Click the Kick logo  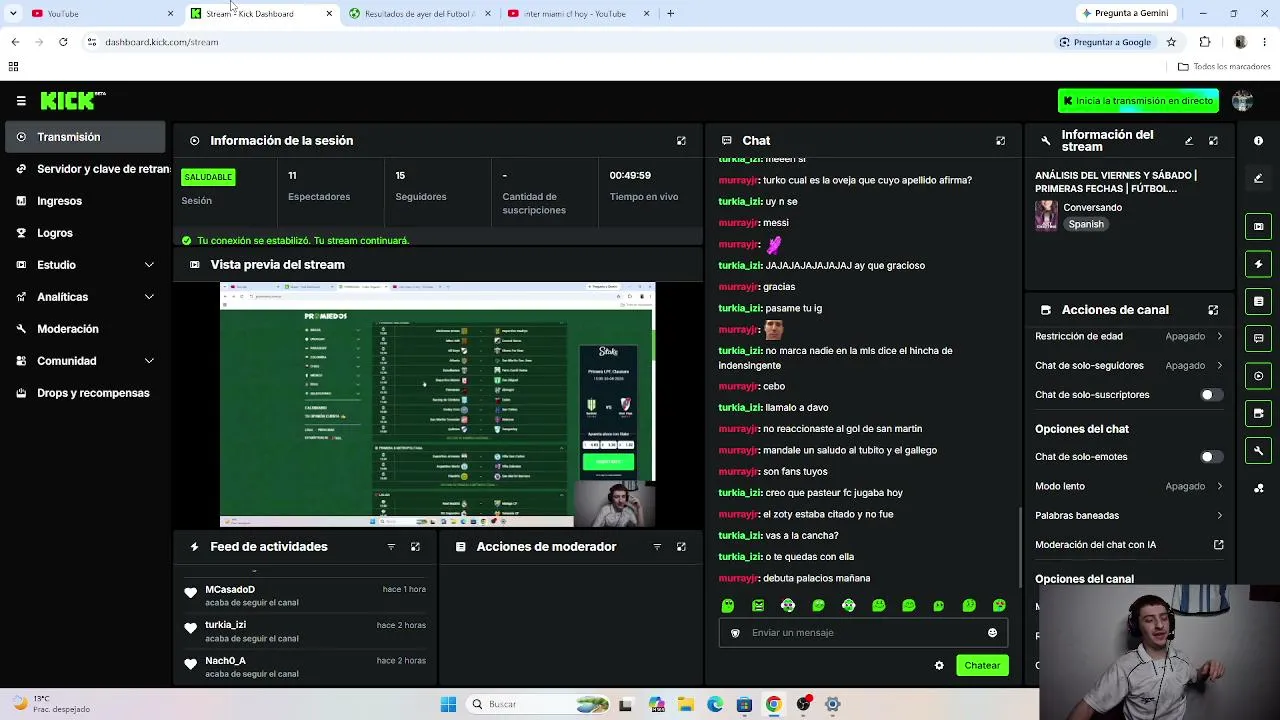73,100
